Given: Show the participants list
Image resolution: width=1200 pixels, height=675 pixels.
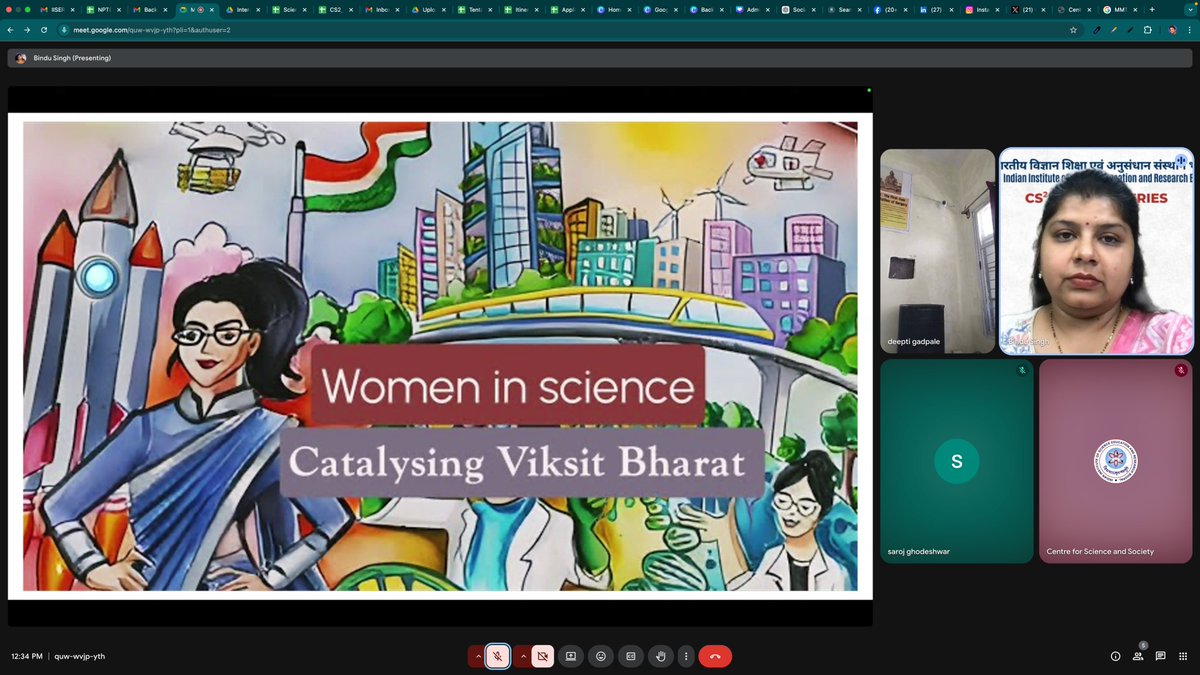Looking at the screenshot, I should pyautogui.click(x=1138, y=656).
